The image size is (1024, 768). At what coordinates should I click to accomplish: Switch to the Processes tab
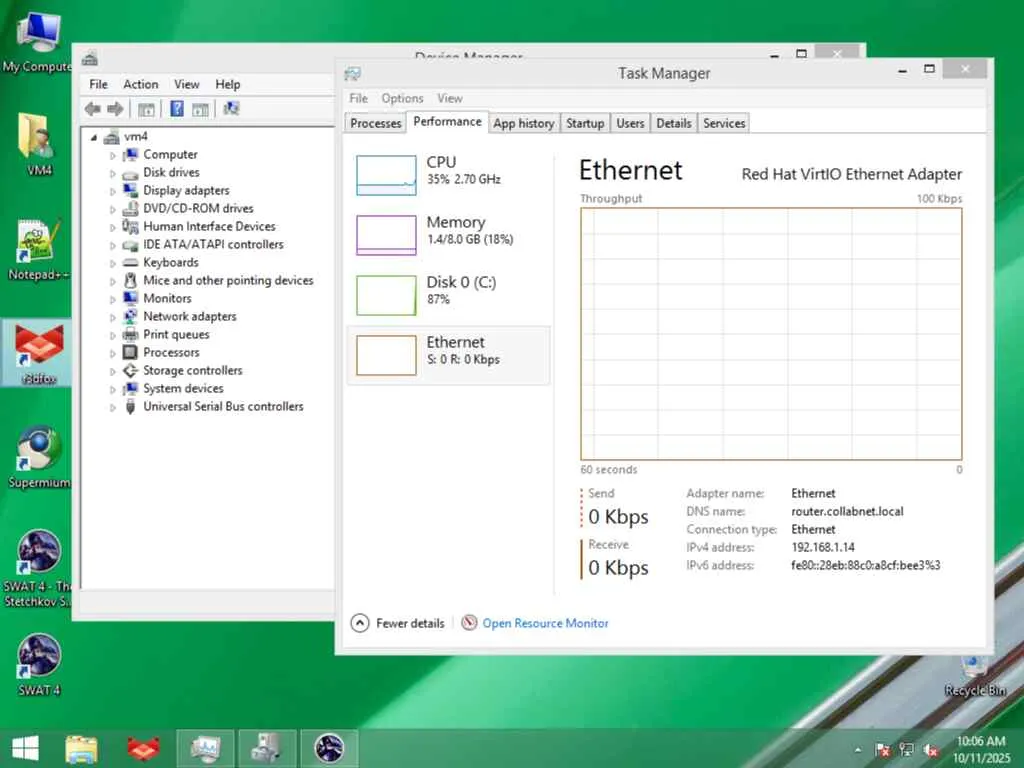point(376,123)
